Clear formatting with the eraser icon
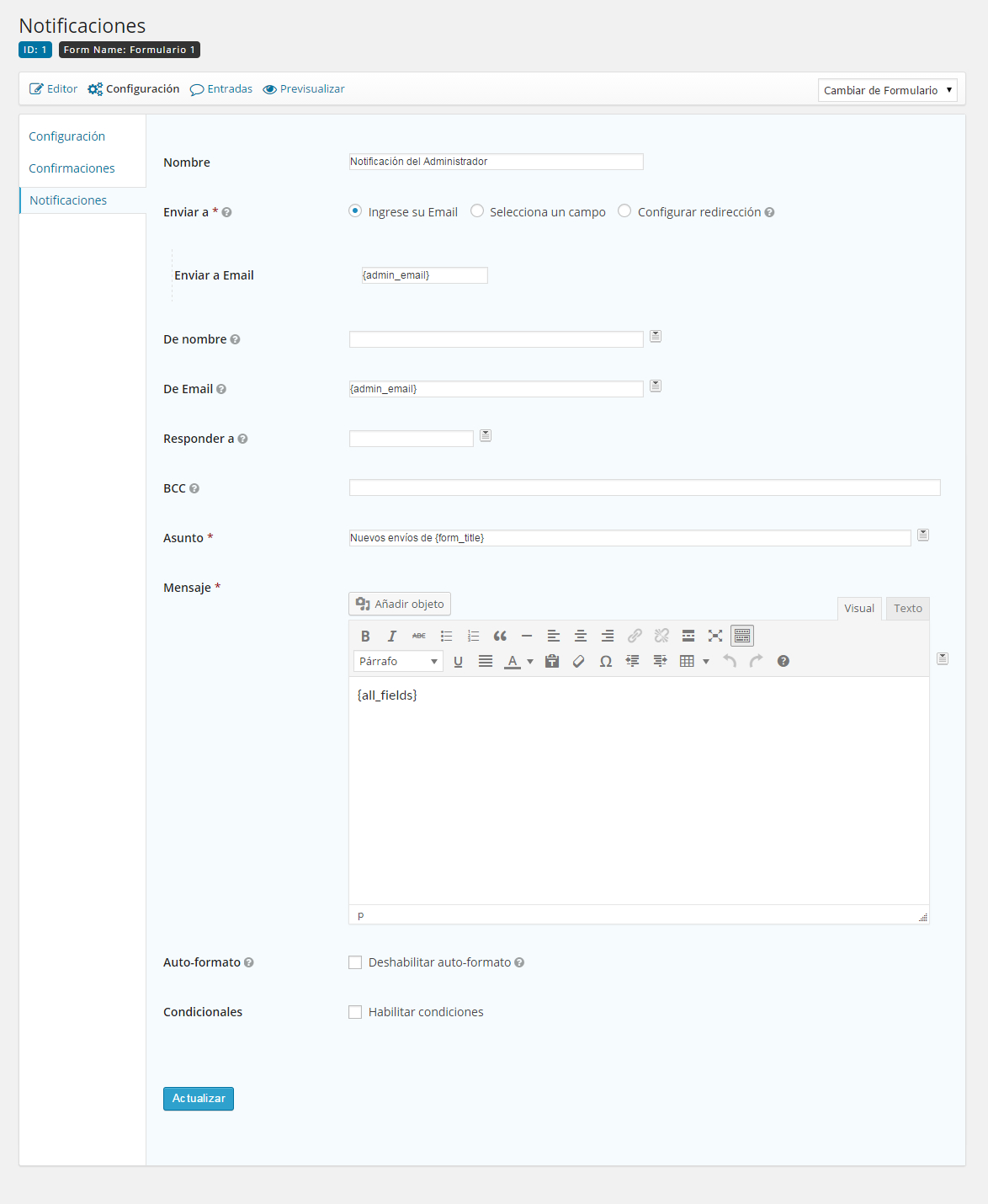Screen dimensions: 988x1204 579,661
